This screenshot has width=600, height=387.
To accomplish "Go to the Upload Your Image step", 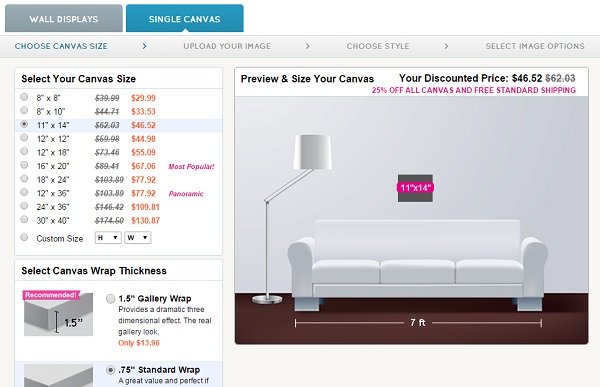I will pyautogui.click(x=227, y=46).
